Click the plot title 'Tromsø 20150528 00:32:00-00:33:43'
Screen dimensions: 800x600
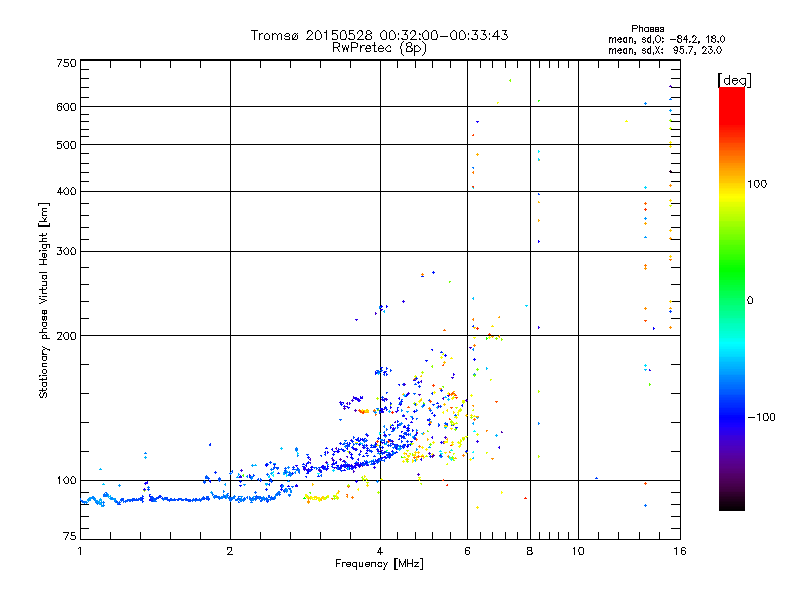tap(379, 35)
